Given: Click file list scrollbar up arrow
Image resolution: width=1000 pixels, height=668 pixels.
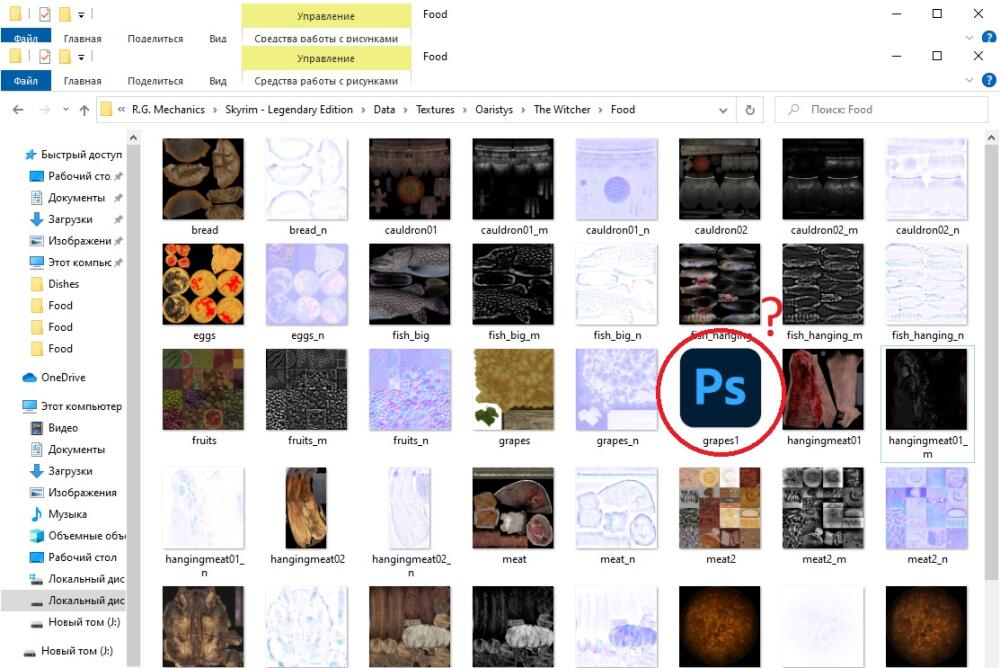Looking at the screenshot, I should (991, 138).
